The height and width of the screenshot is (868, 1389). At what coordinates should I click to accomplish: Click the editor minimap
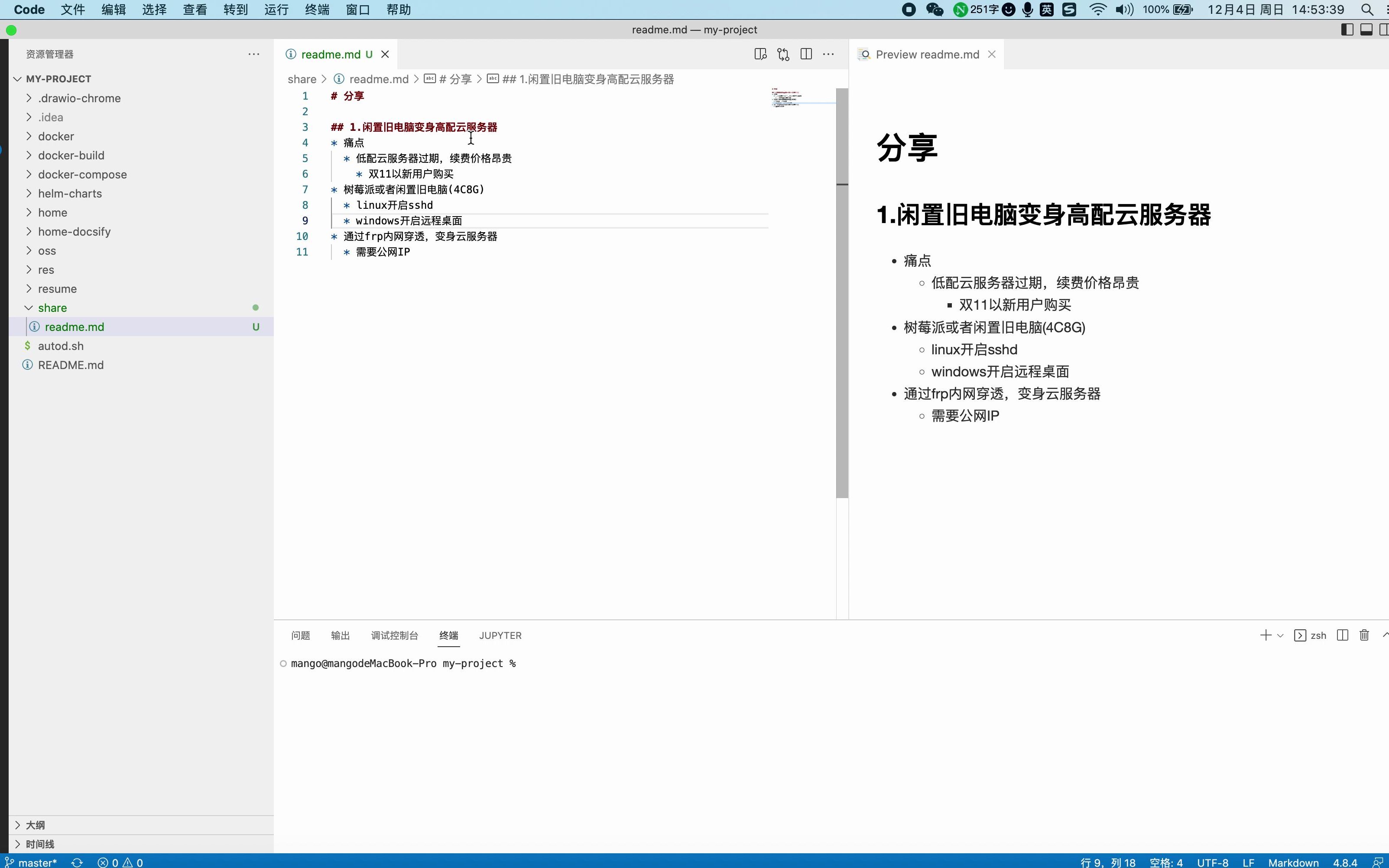pos(802,99)
